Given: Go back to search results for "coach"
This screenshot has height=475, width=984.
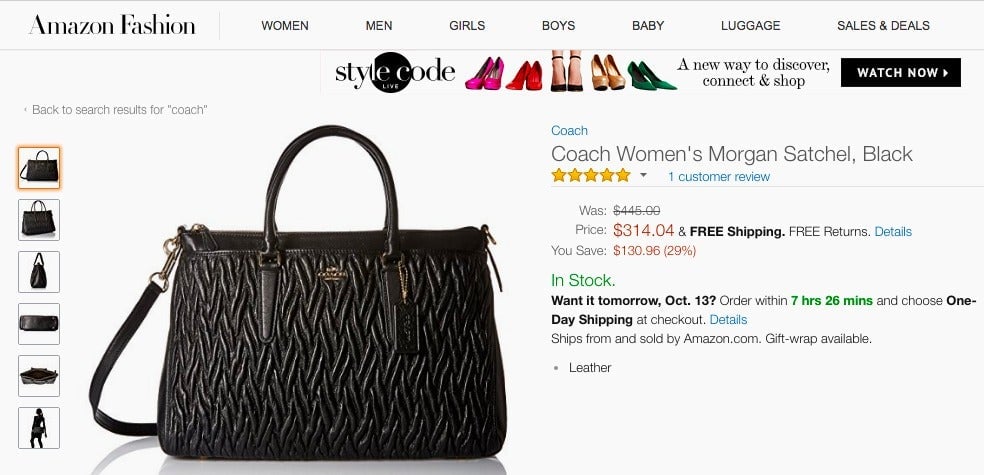Looking at the screenshot, I should tap(116, 110).
